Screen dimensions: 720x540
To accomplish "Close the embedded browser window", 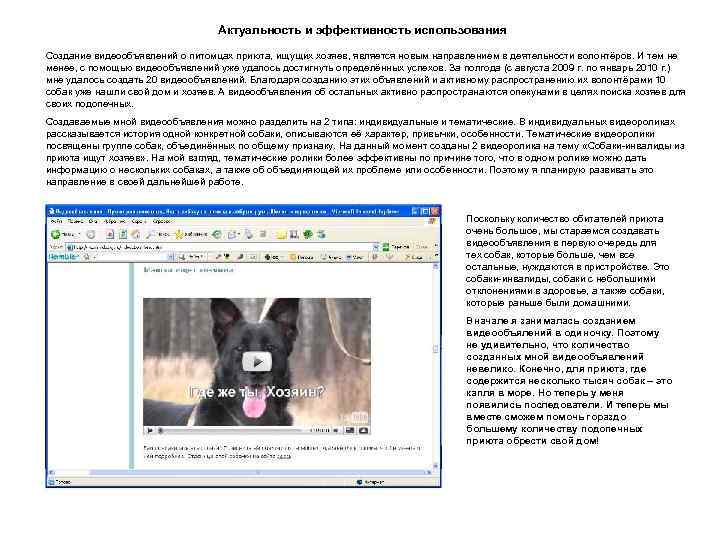I will (435, 211).
